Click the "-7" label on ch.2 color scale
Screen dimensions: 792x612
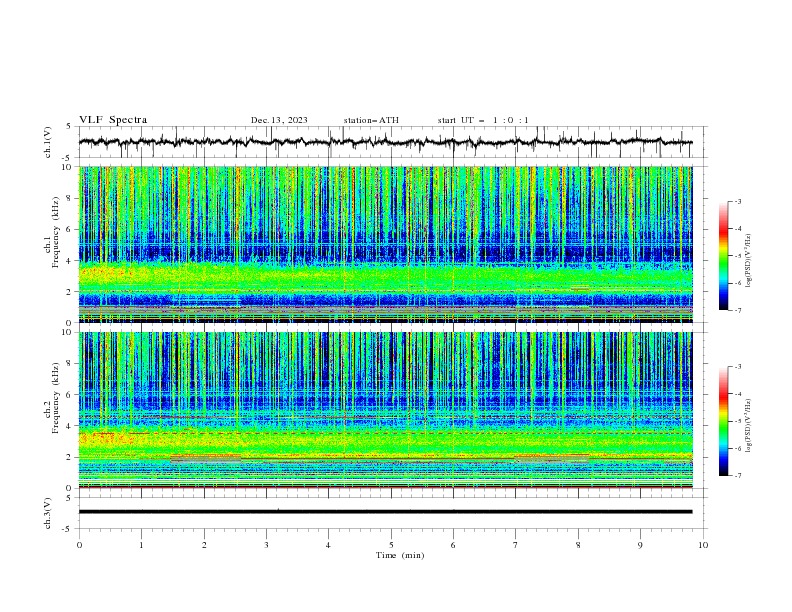(x=737, y=476)
